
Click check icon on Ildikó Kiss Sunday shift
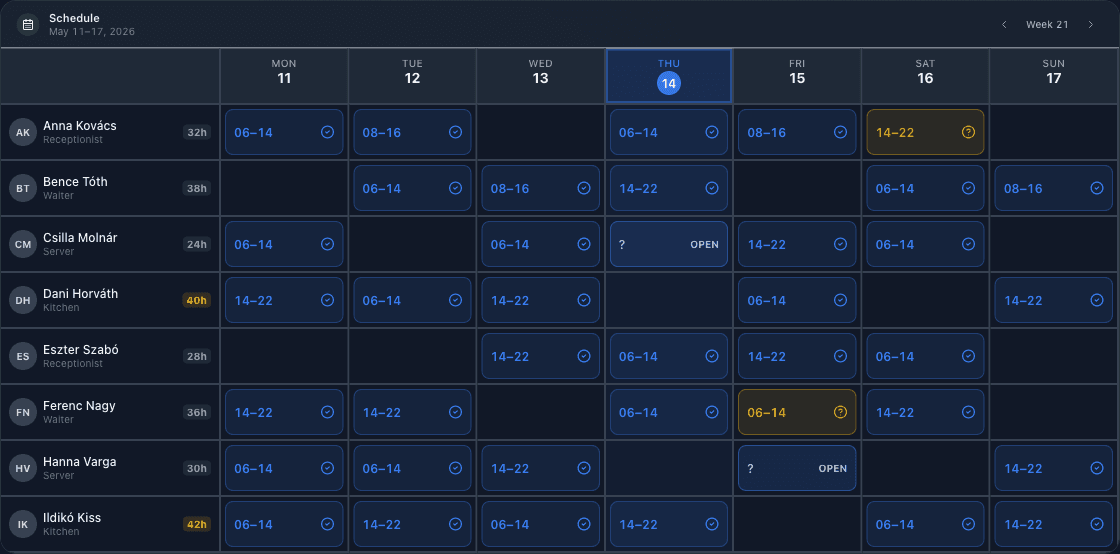pyautogui.click(x=1097, y=524)
